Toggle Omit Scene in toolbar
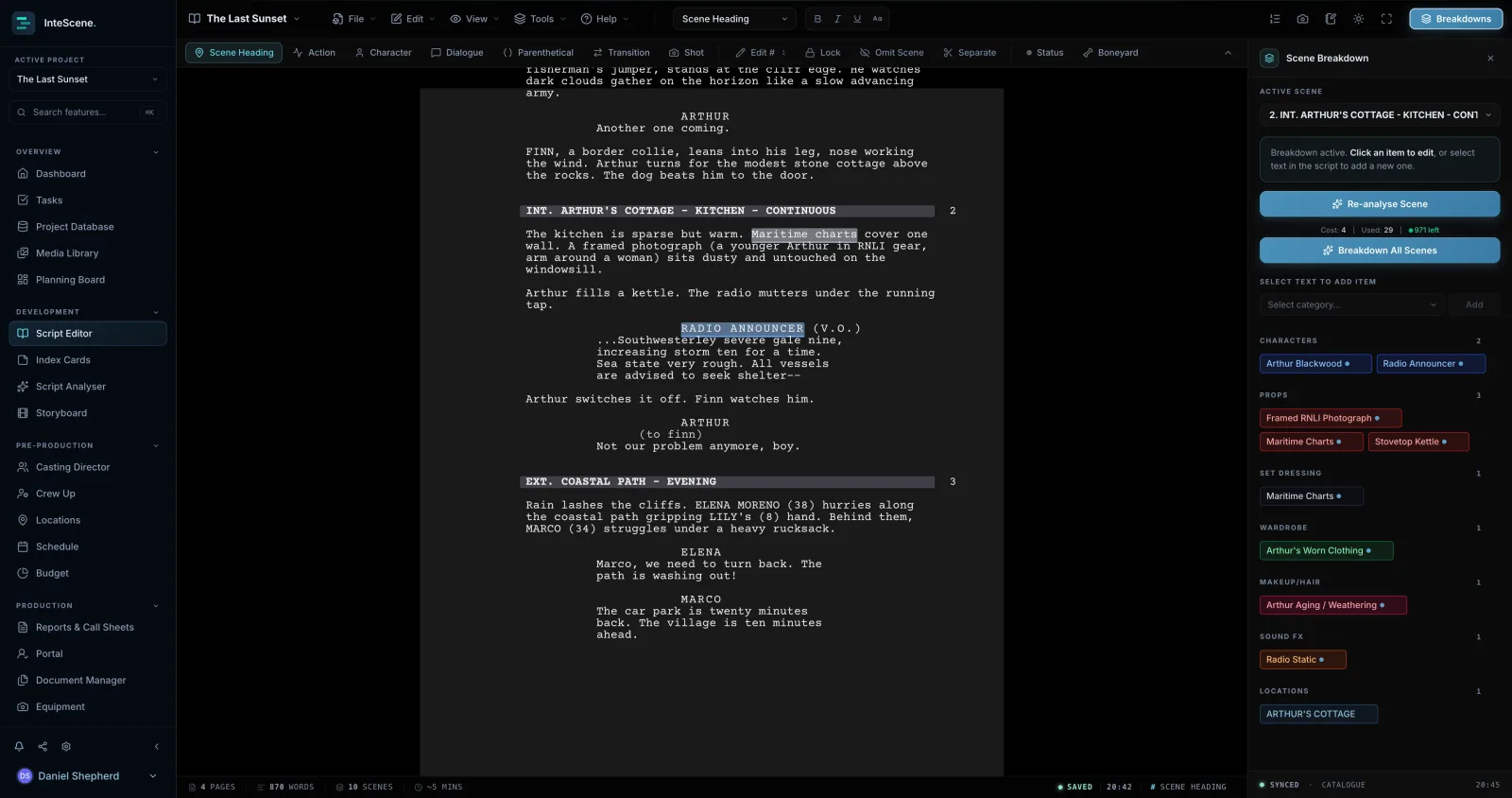The height and width of the screenshot is (798, 1512). [891, 53]
